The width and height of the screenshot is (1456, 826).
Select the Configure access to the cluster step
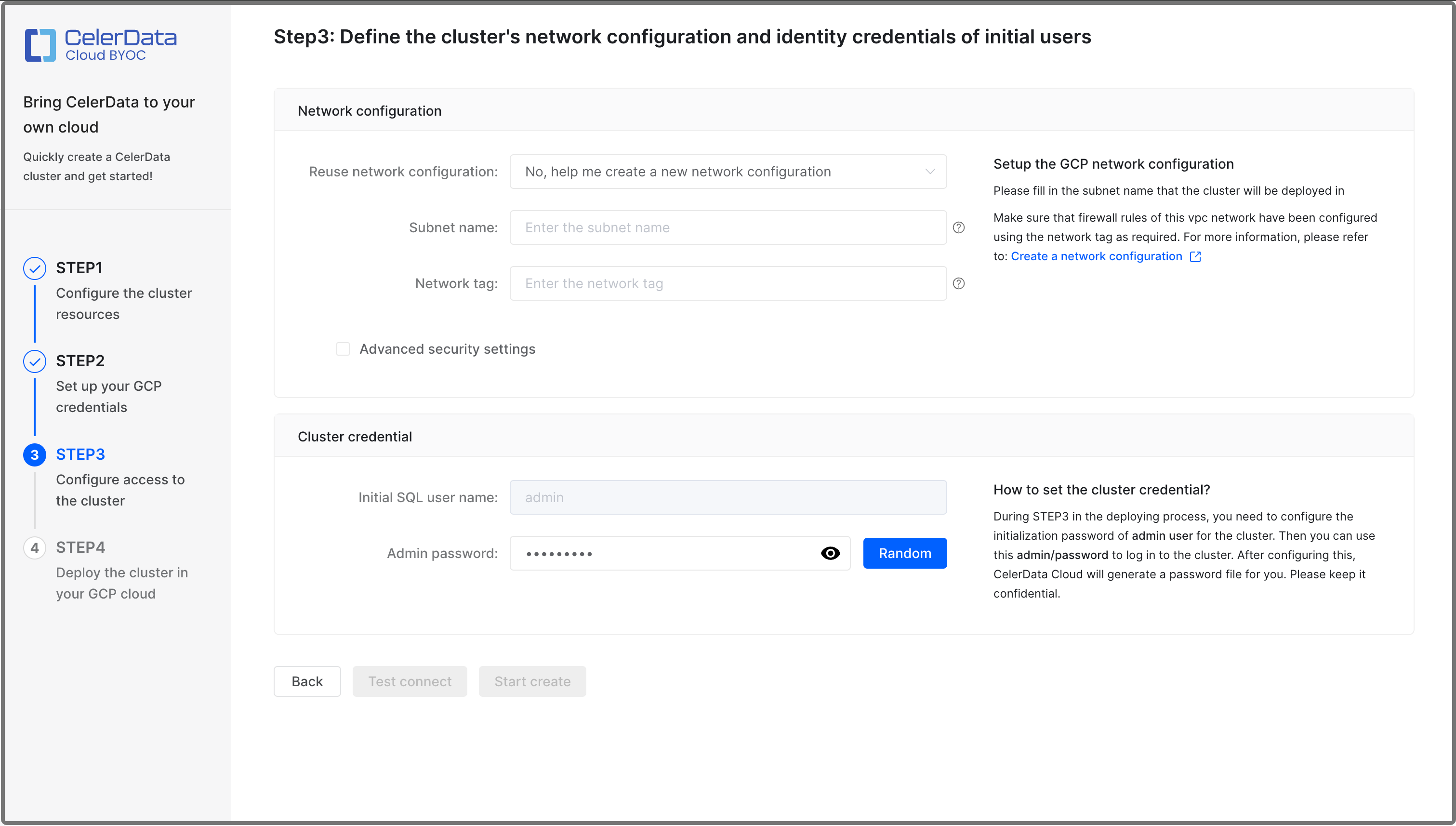point(120,490)
